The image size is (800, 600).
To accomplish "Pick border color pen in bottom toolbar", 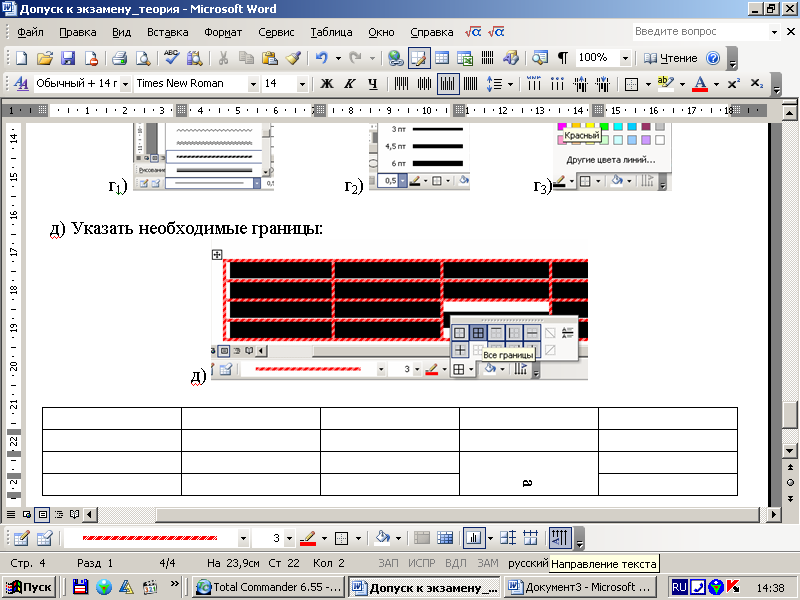I will pyautogui.click(x=308, y=538).
